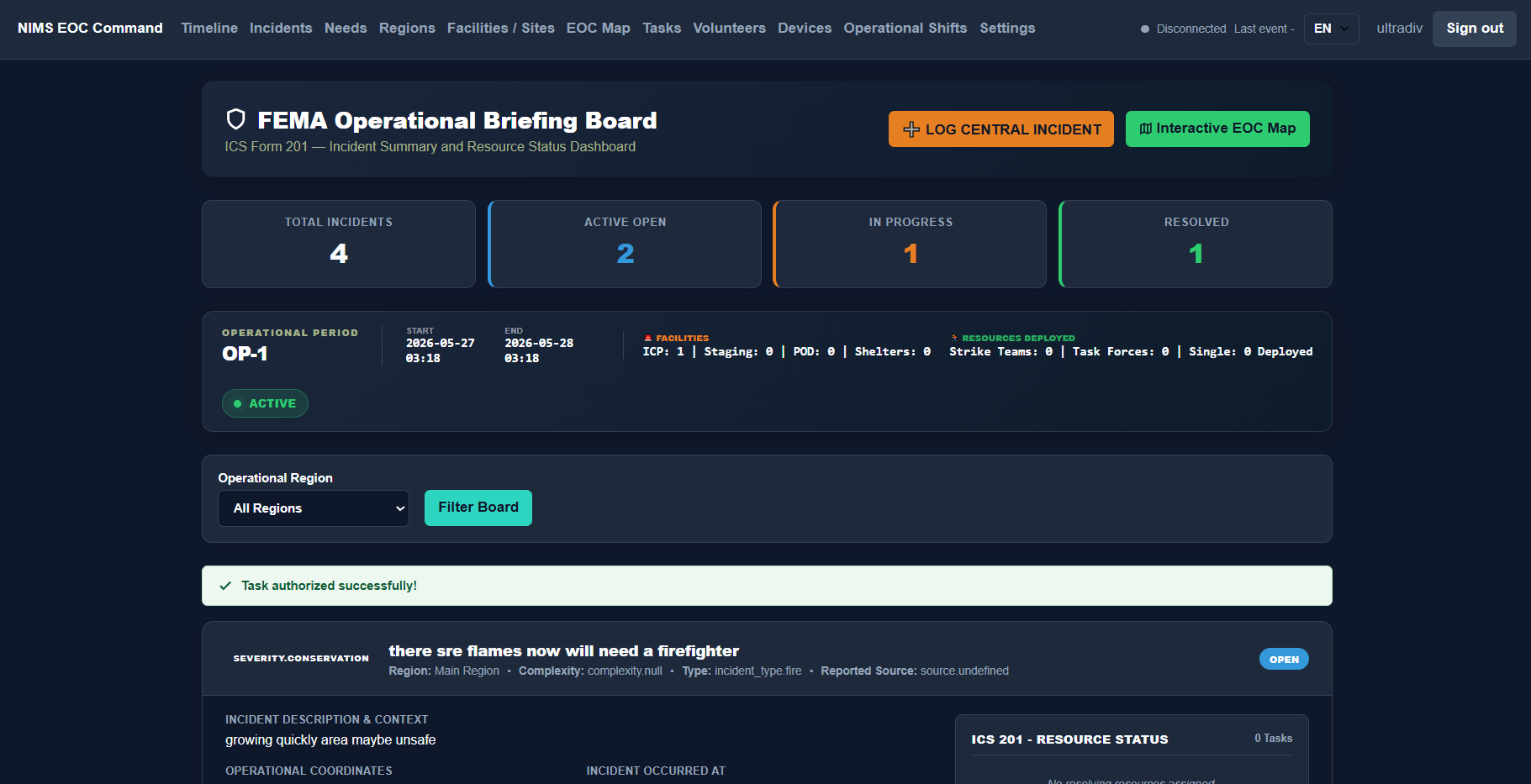Image resolution: width=1531 pixels, height=784 pixels.
Task: Click the ACTIVE status badge
Action: tap(265, 403)
